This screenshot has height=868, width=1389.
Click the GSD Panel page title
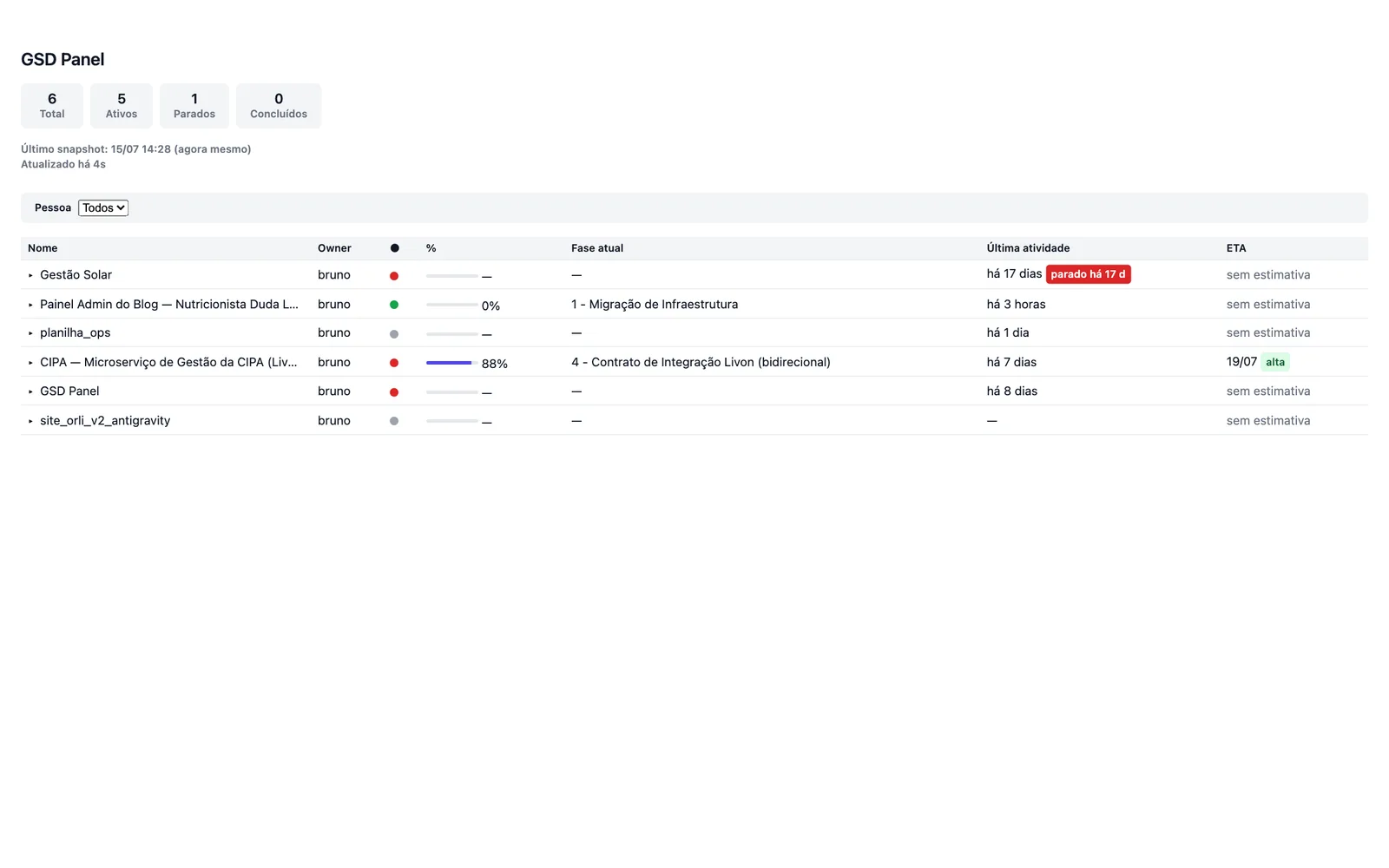[x=63, y=60]
